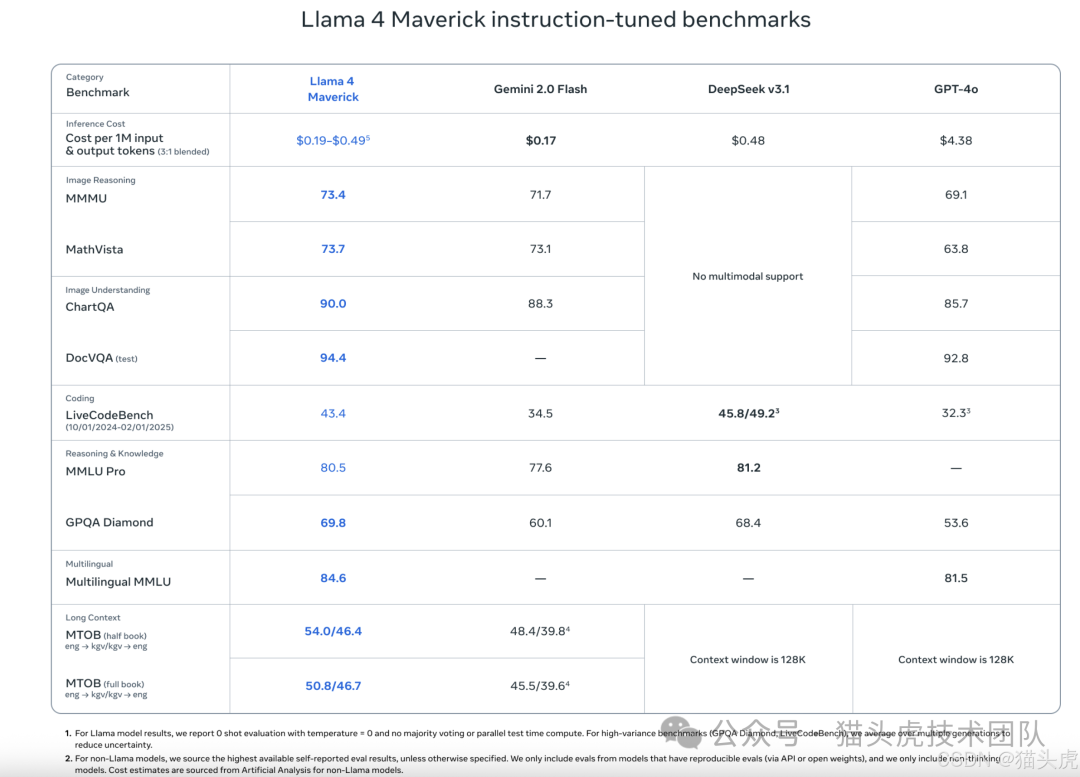Select the MTOB half book score '48.4/39.8'
Screen dimensions: 1080x777
point(540,631)
